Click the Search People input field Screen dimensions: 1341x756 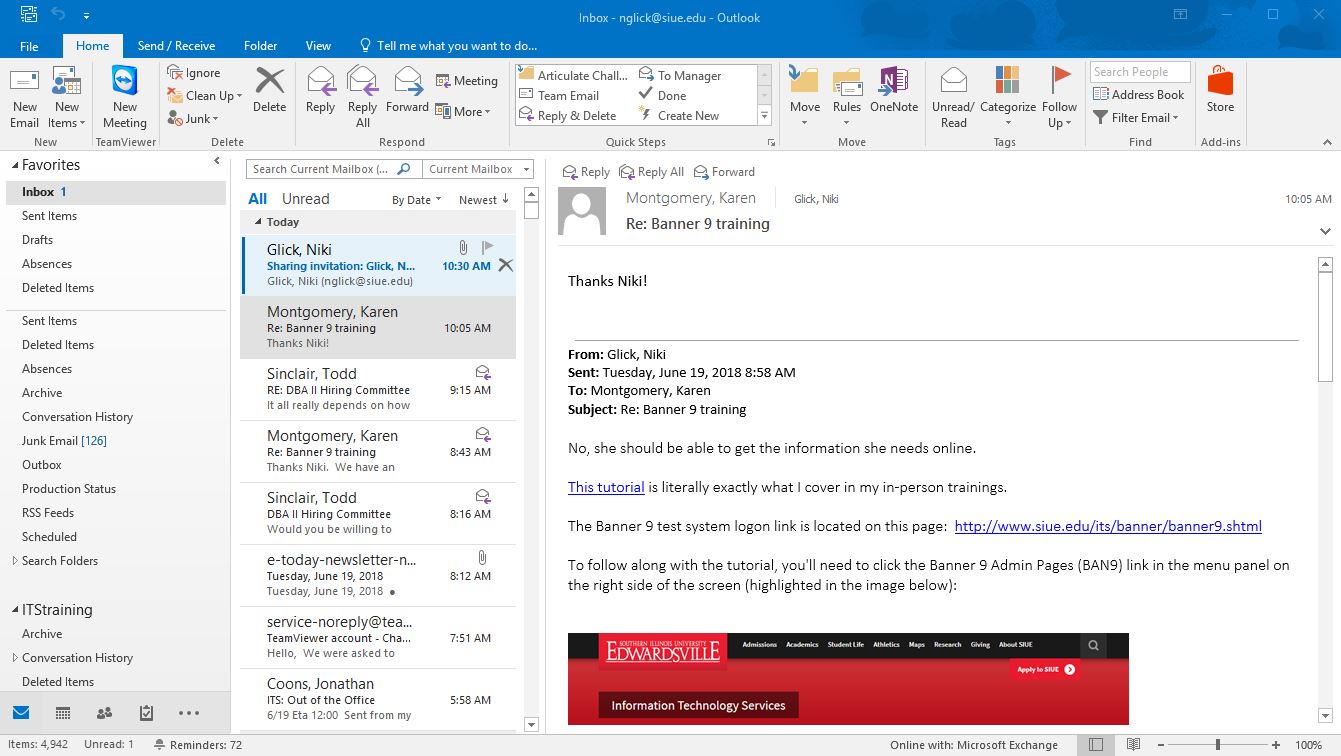pos(1140,72)
